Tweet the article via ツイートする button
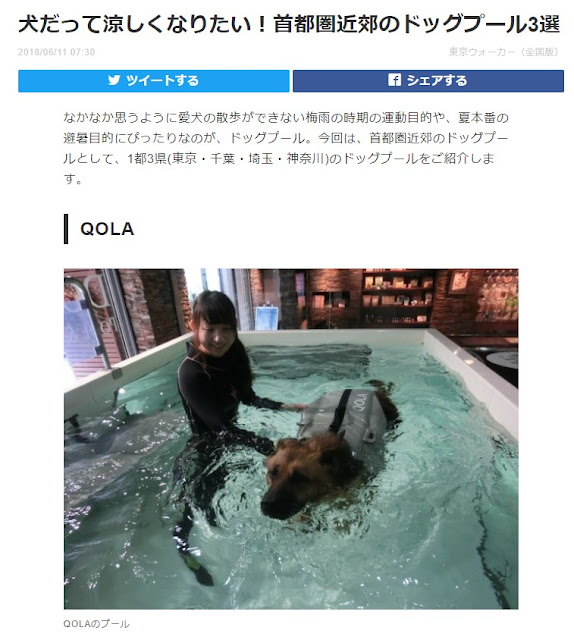 (154, 81)
